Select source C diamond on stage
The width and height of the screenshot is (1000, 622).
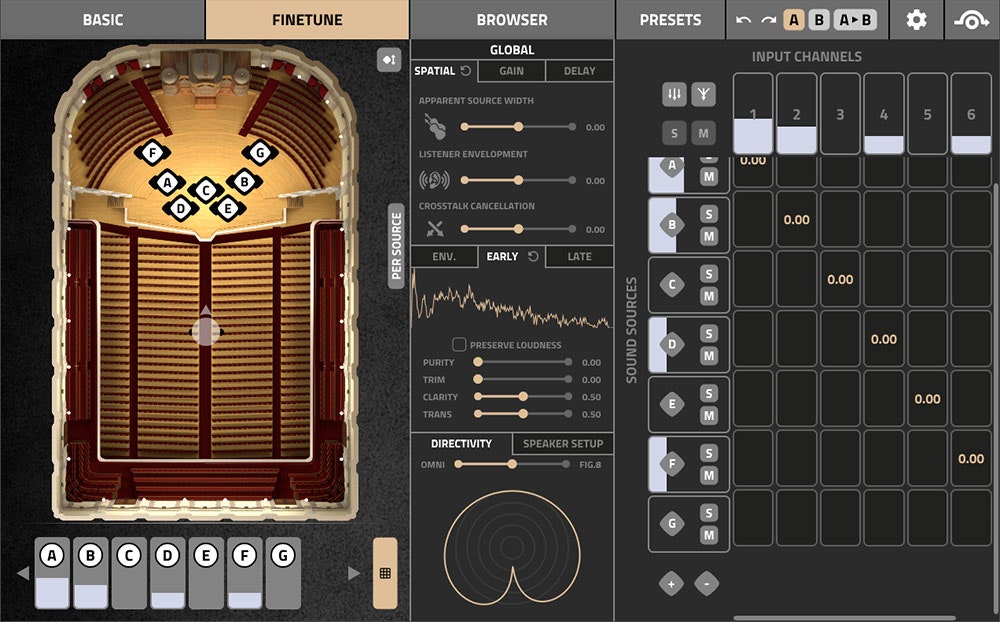tap(205, 190)
